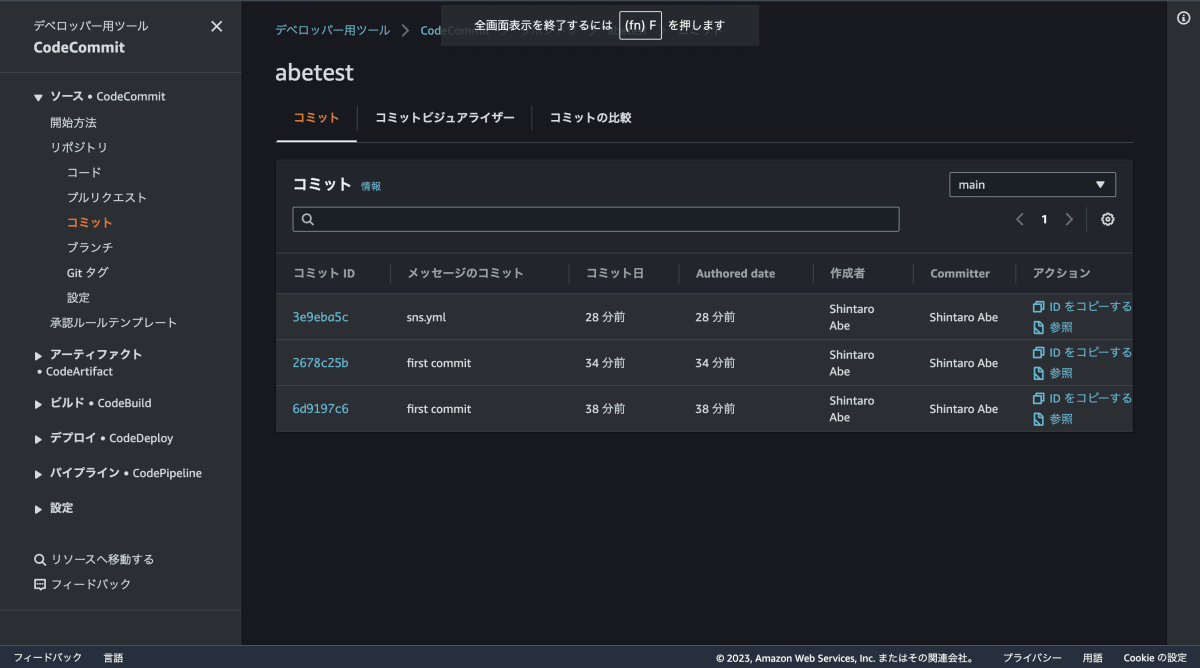Switch to コミットの比較 tab
Screen dimensions: 1200x668
click(590, 118)
